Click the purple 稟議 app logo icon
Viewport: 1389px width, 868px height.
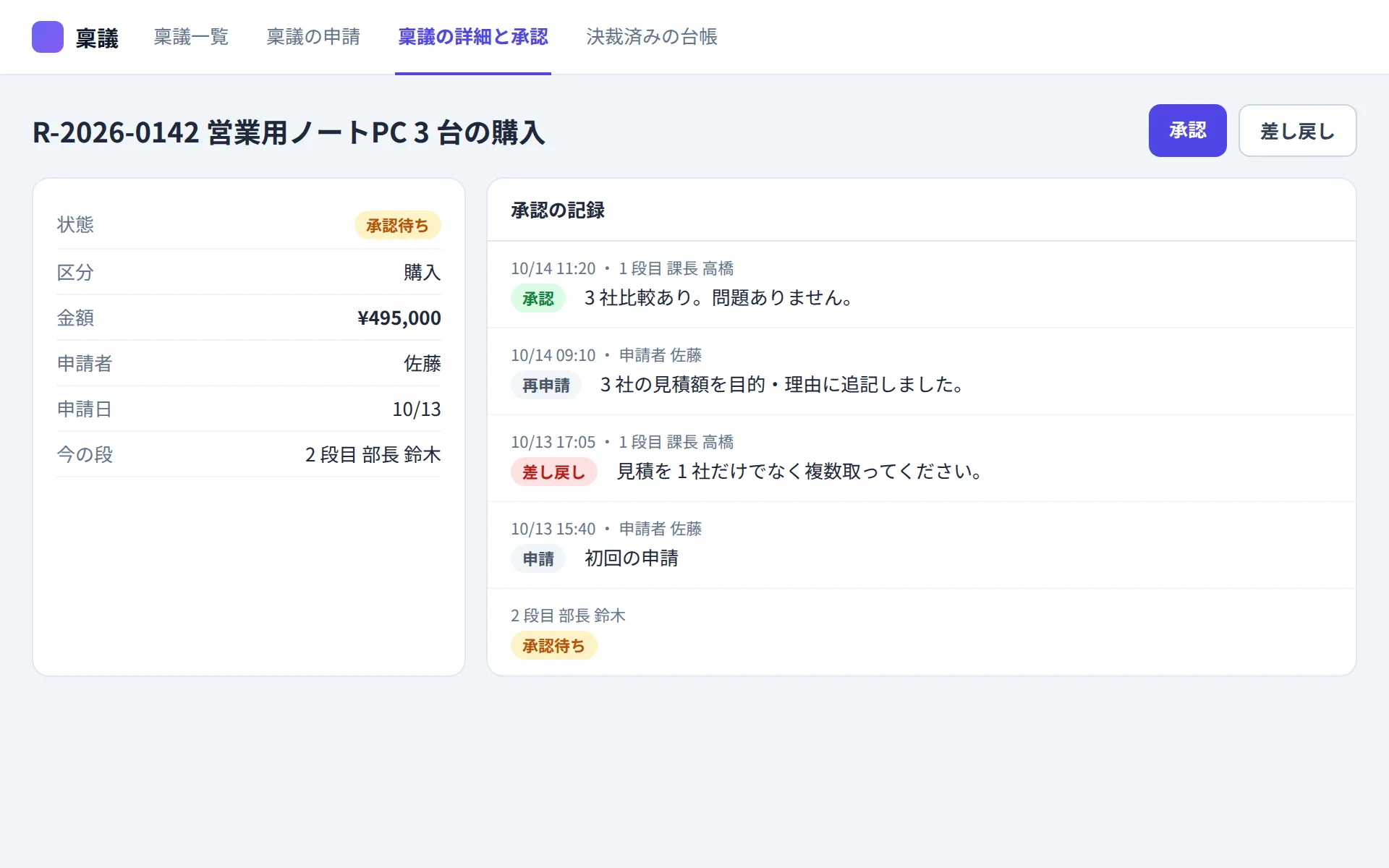pos(48,37)
